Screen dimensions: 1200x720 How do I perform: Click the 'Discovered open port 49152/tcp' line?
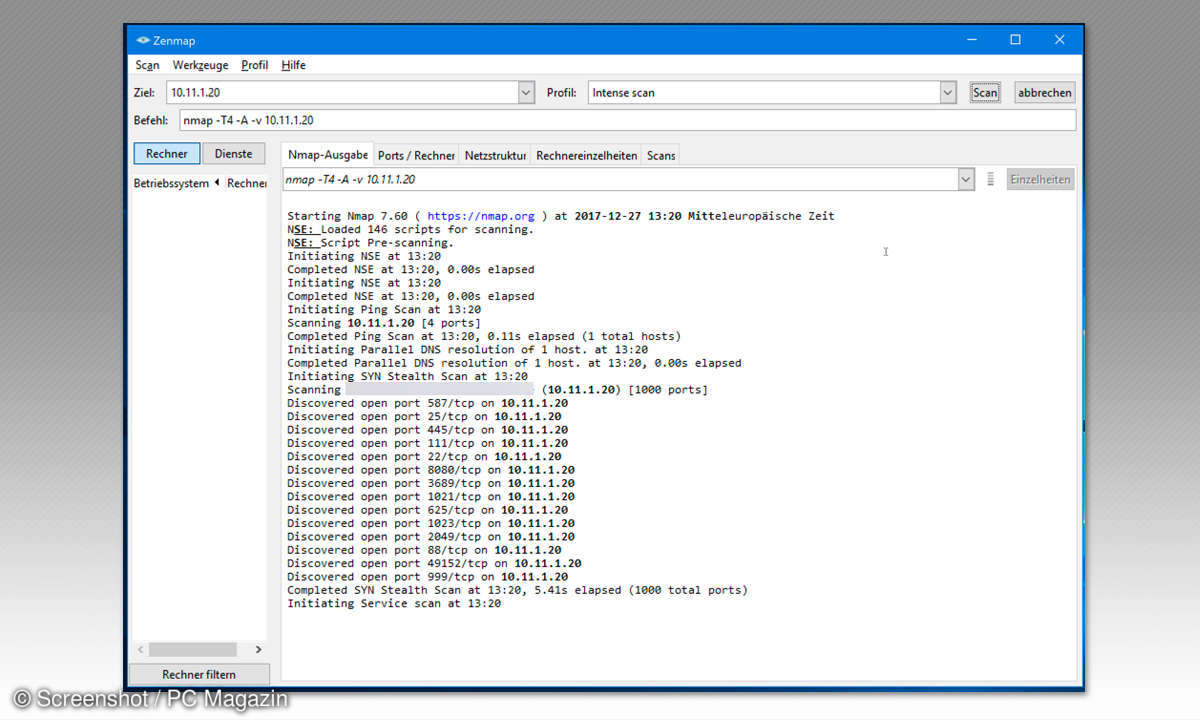[x=434, y=563]
